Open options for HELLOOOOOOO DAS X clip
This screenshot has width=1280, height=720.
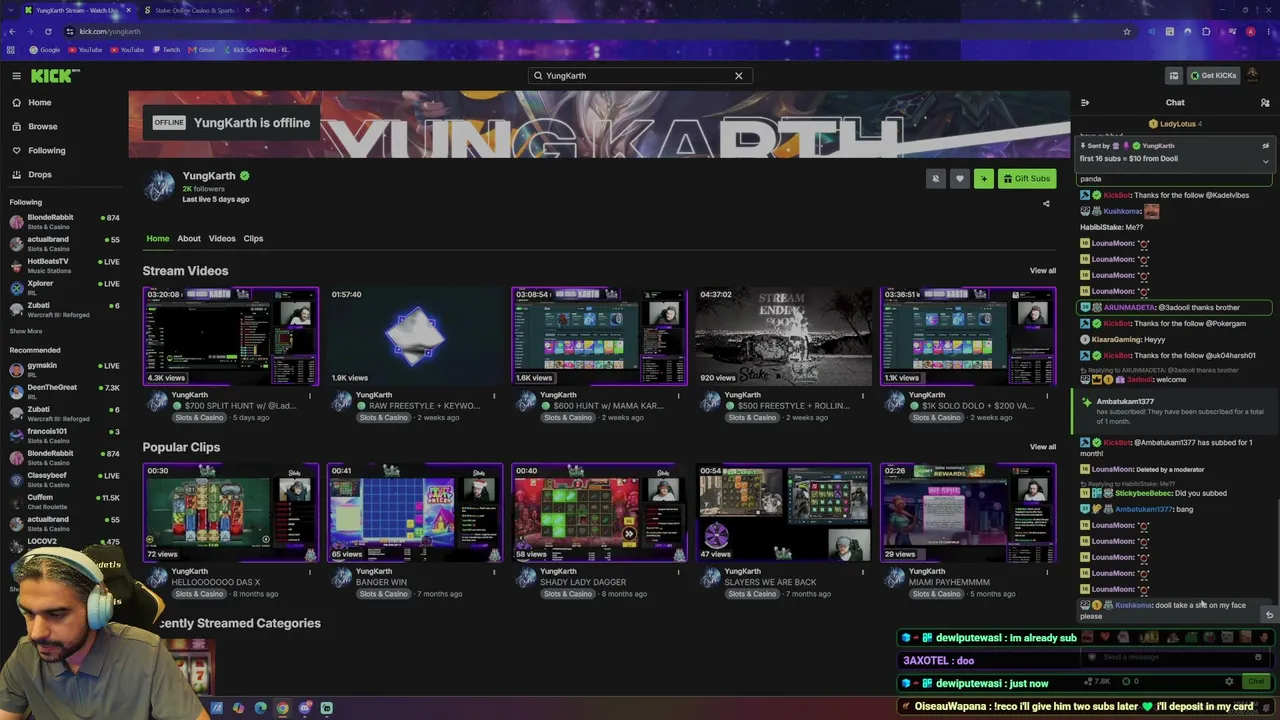click(x=310, y=572)
